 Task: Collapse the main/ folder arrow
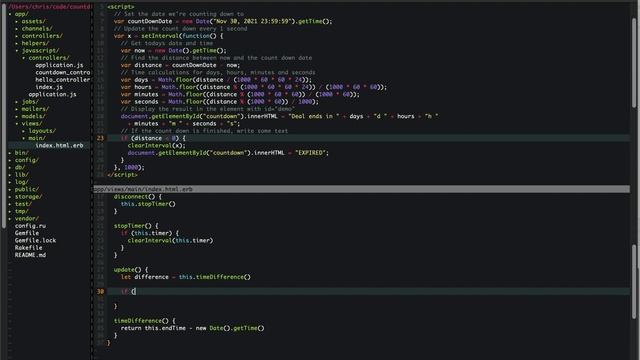[23, 138]
